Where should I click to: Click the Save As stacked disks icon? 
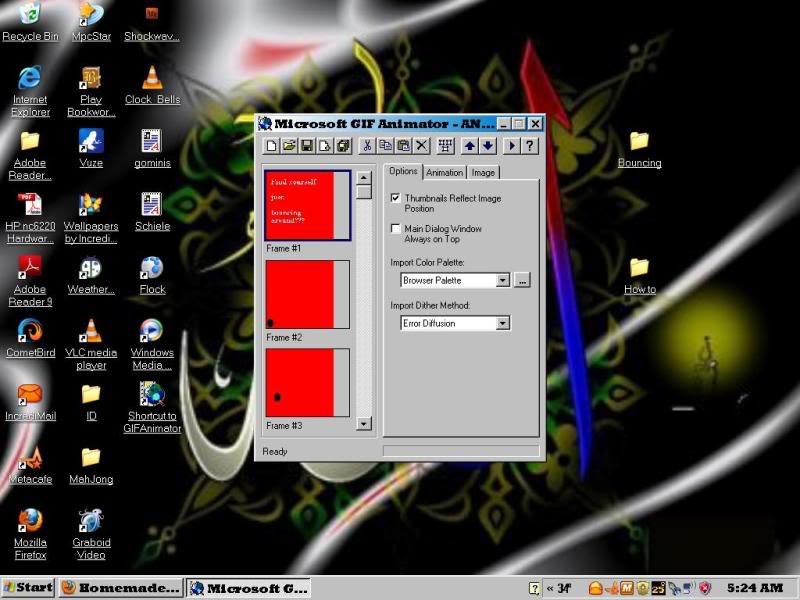343,146
